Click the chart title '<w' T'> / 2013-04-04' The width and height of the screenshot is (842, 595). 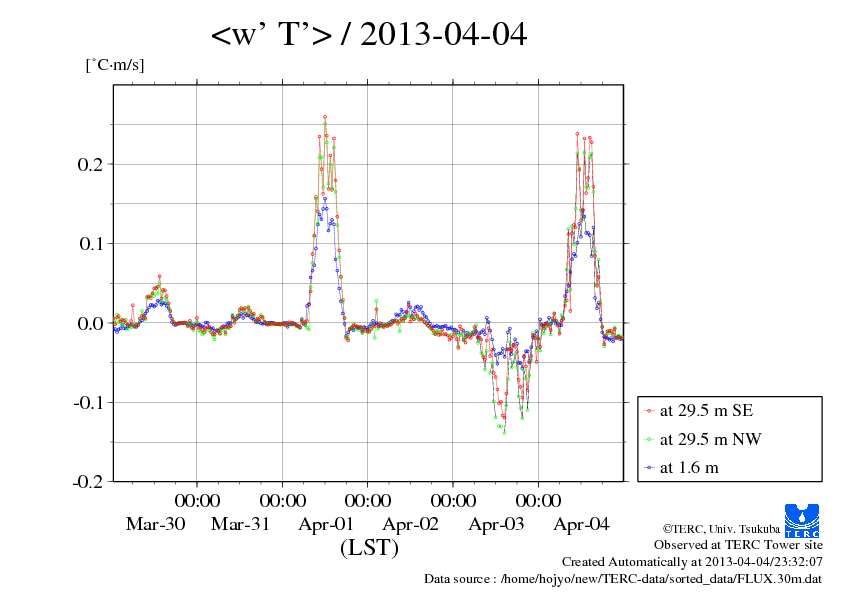click(369, 34)
